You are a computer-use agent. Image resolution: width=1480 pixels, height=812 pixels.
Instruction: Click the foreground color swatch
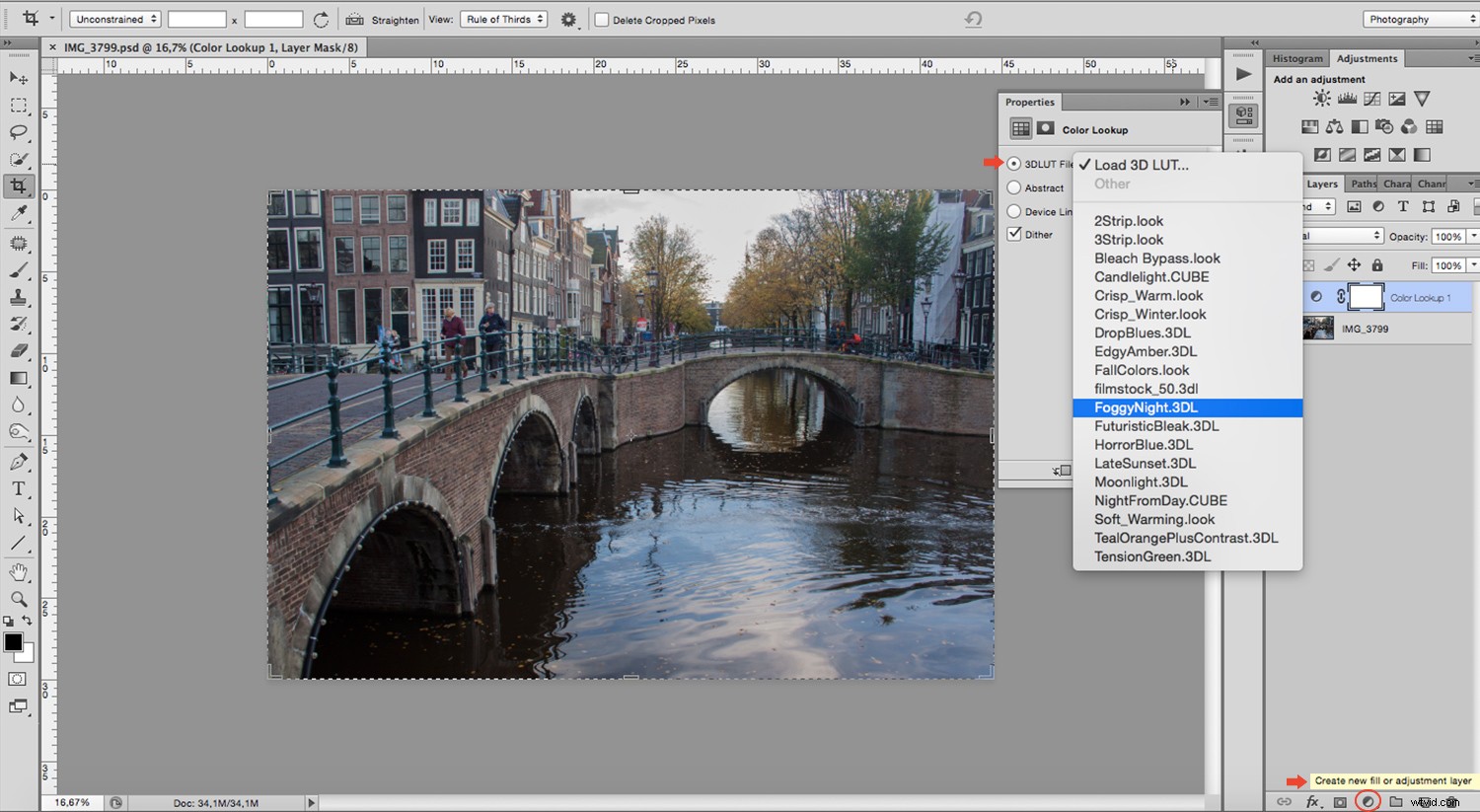(14, 643)
